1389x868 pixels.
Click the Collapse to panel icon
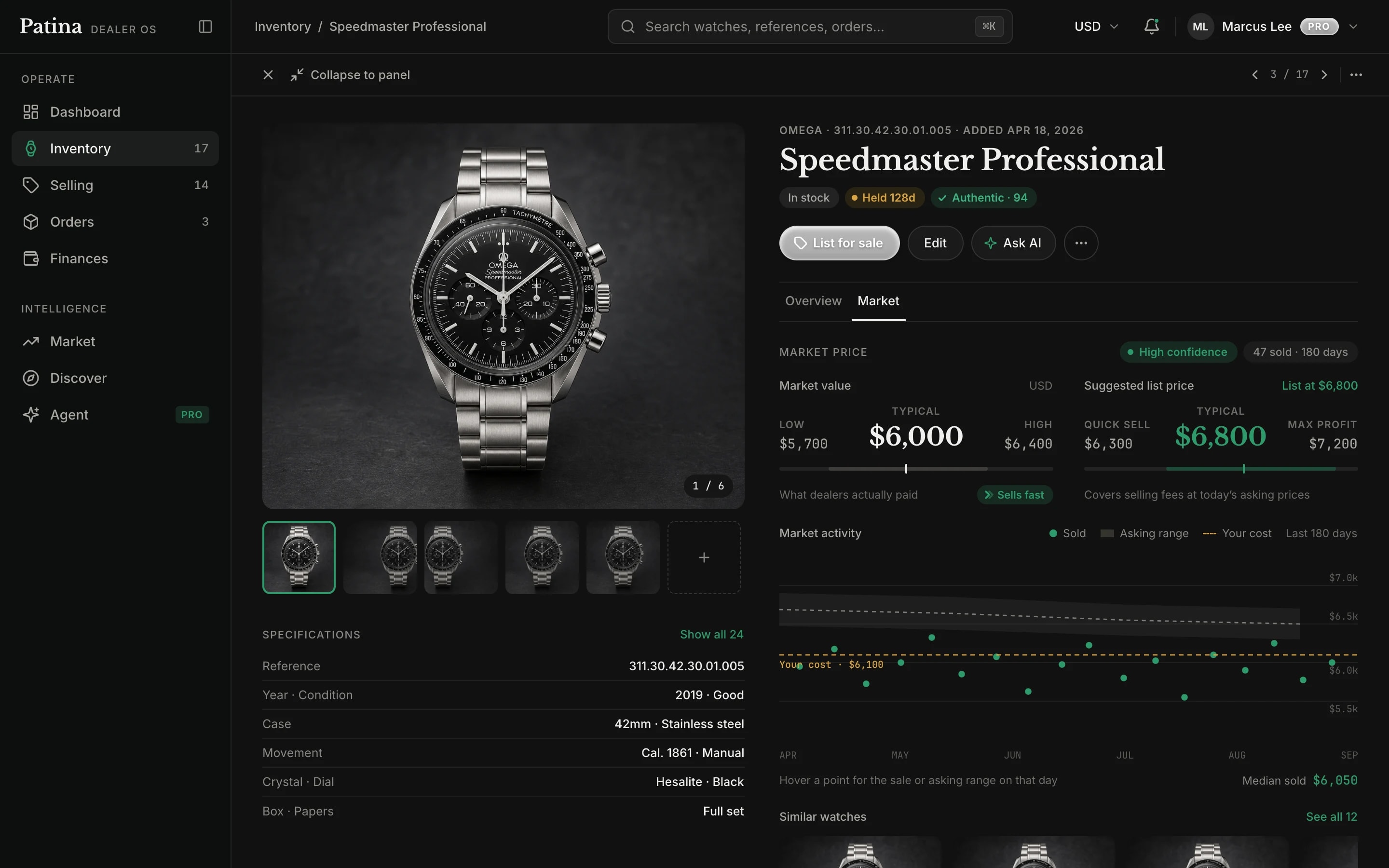click(296, 75)
